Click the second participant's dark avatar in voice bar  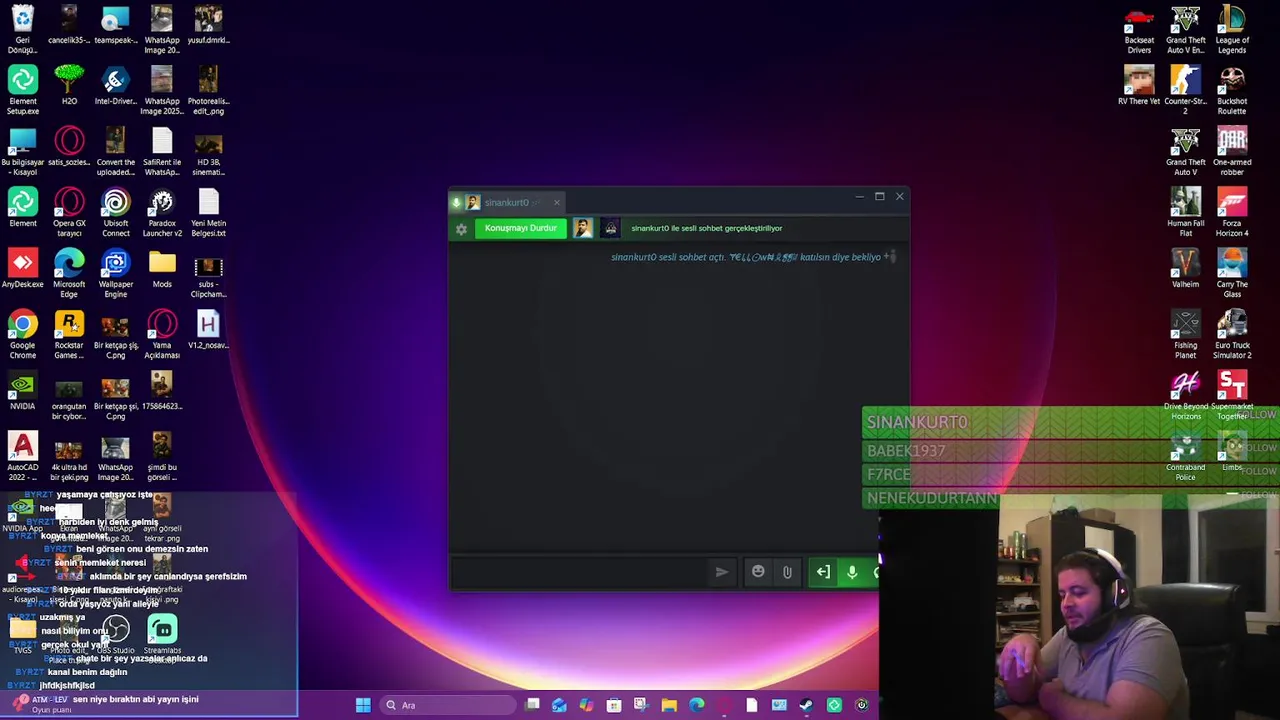pos(611,228)
